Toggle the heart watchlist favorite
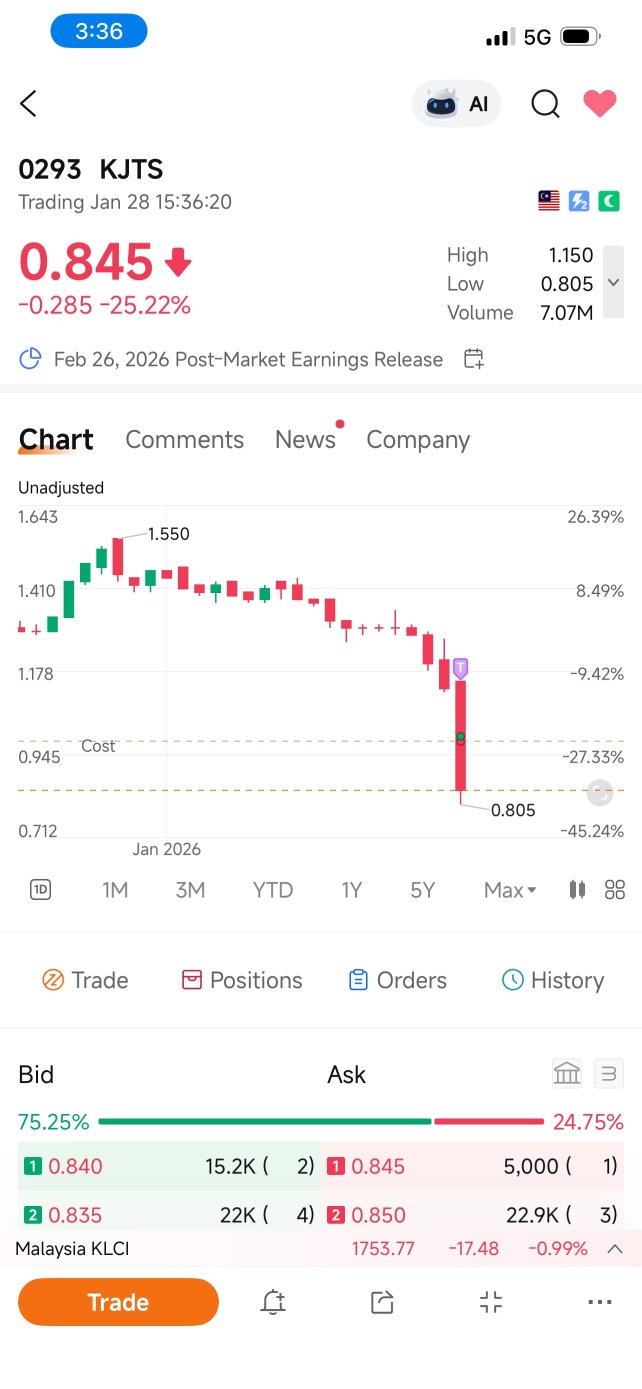 click(x=600, y=104)
